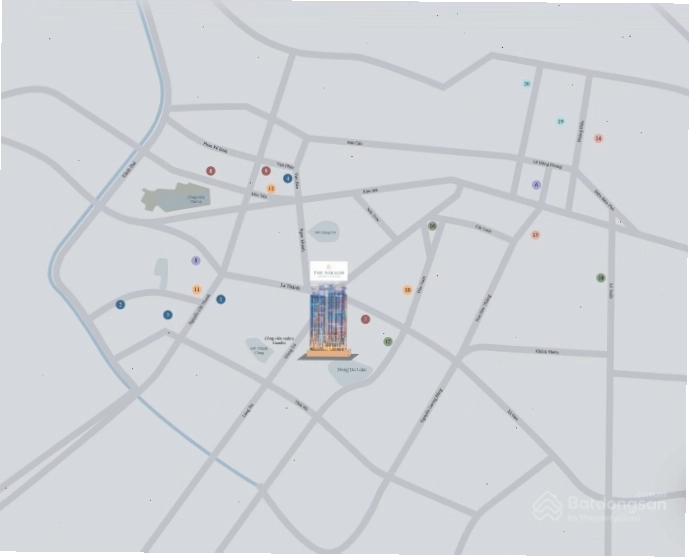The height and width of the screenshot is (557, 689).
Task: Click the Lê Hồng Phong street label
Action: [x=547, y=162]
